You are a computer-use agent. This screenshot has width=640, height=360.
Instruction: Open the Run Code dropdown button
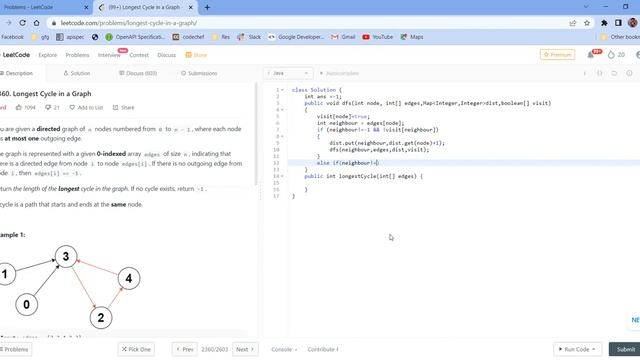[577, 349]
